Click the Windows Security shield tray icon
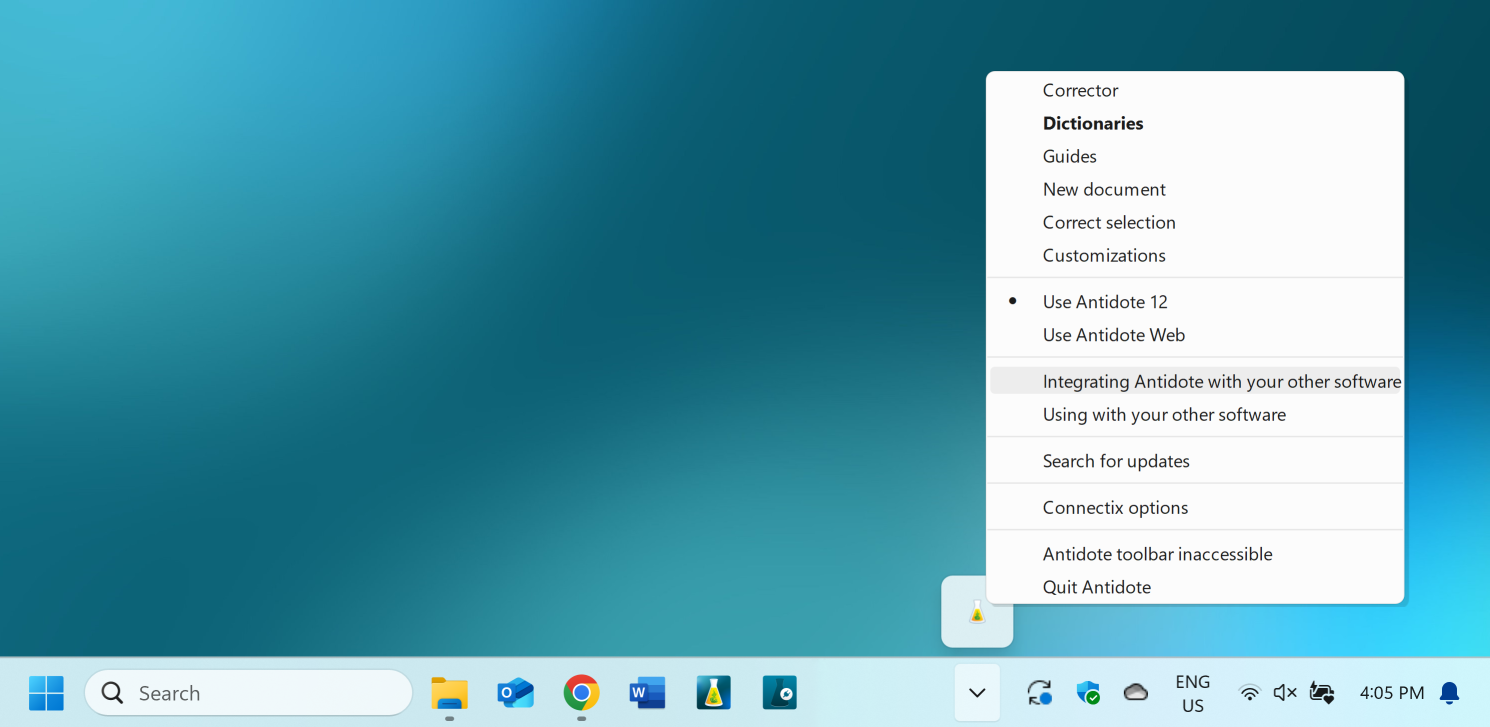This screenshot has height=727, width=1490. 1087,692
